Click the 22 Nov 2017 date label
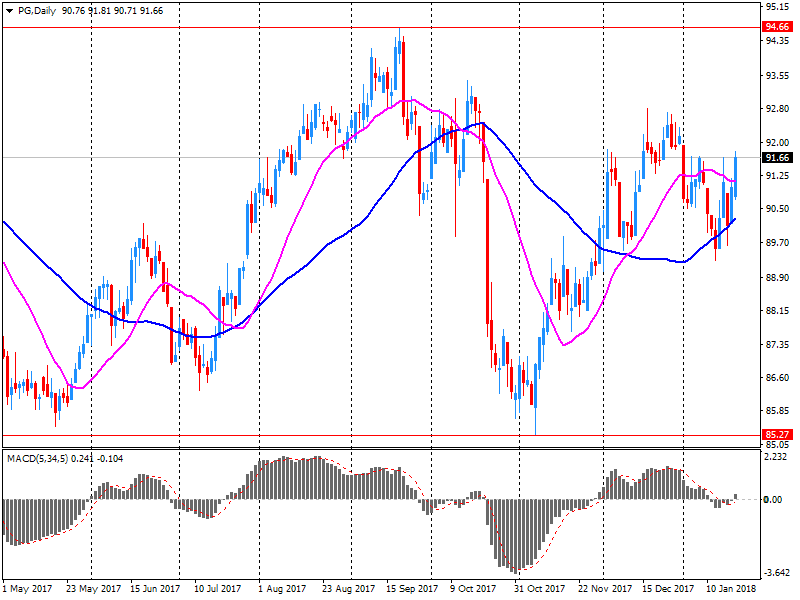 [603, 590]
